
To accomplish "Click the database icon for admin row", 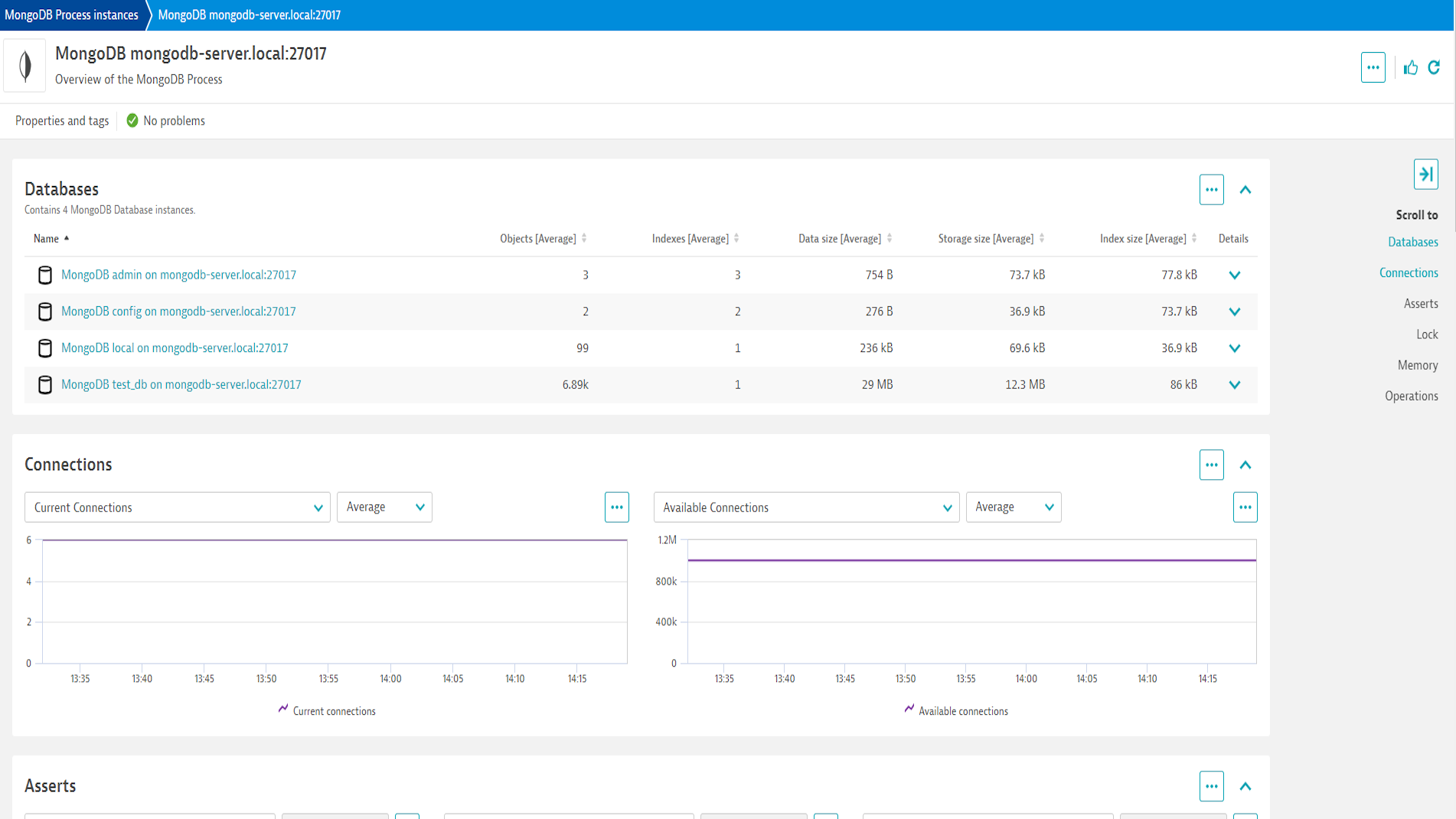I will click(45, 275).
